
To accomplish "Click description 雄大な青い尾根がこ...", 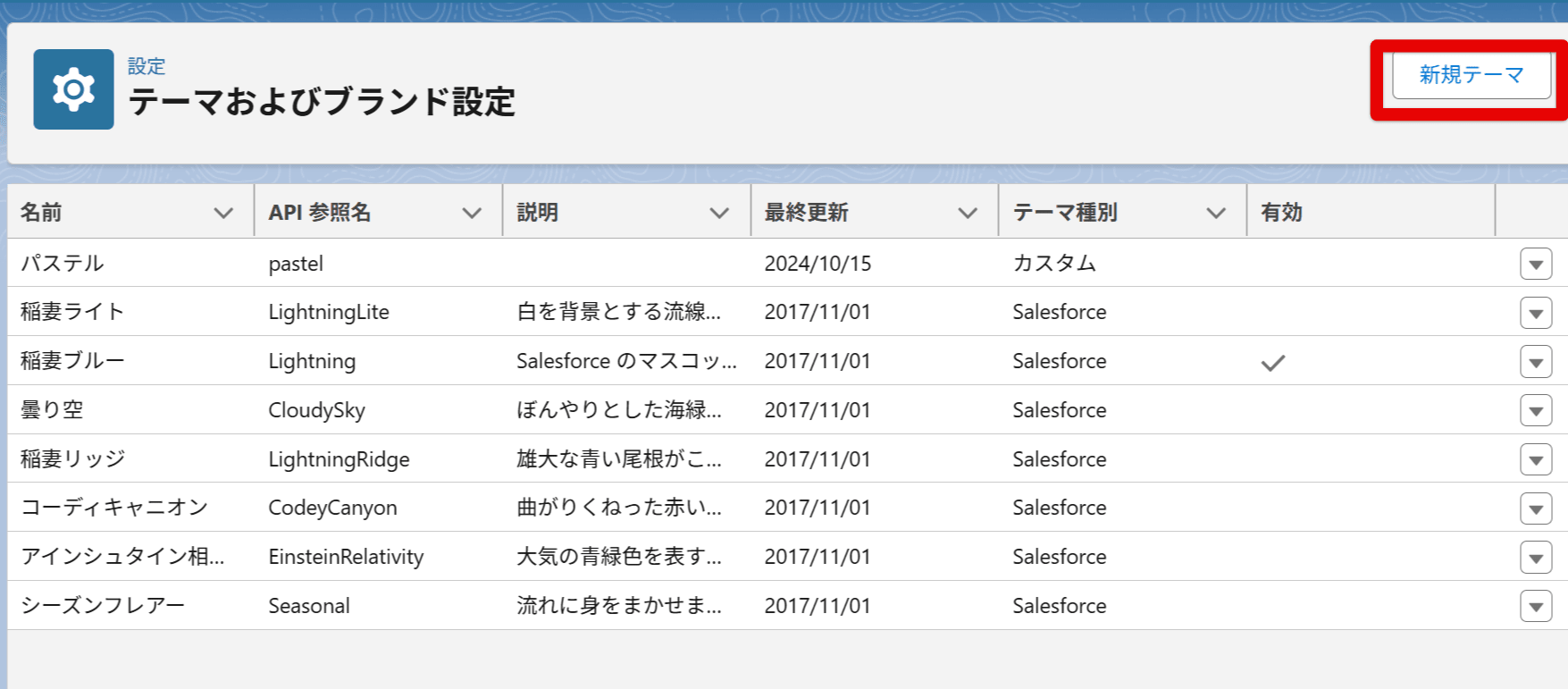I will (618, 459).
